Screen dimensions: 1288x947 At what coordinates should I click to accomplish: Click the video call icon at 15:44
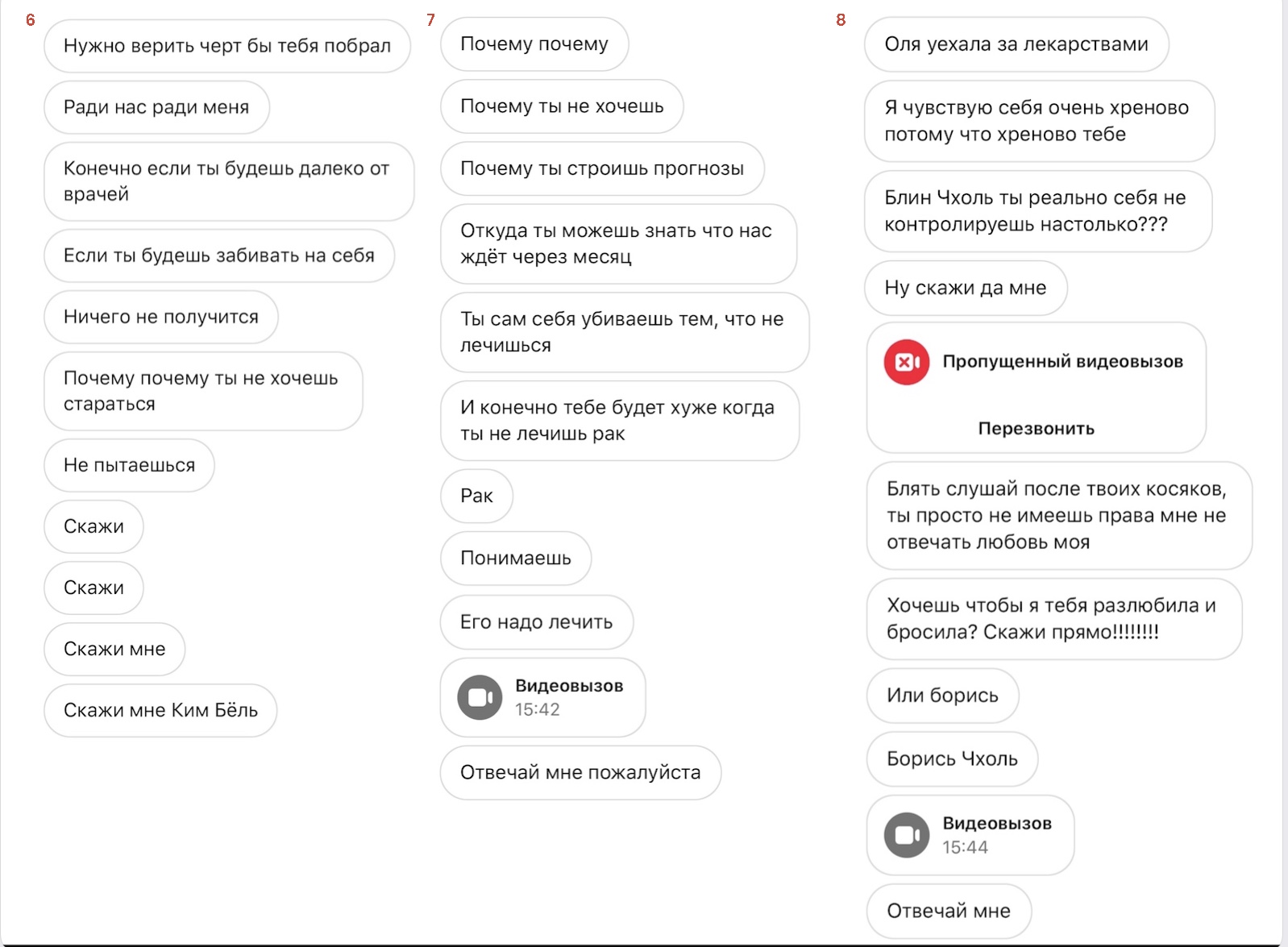click(907, 835)
